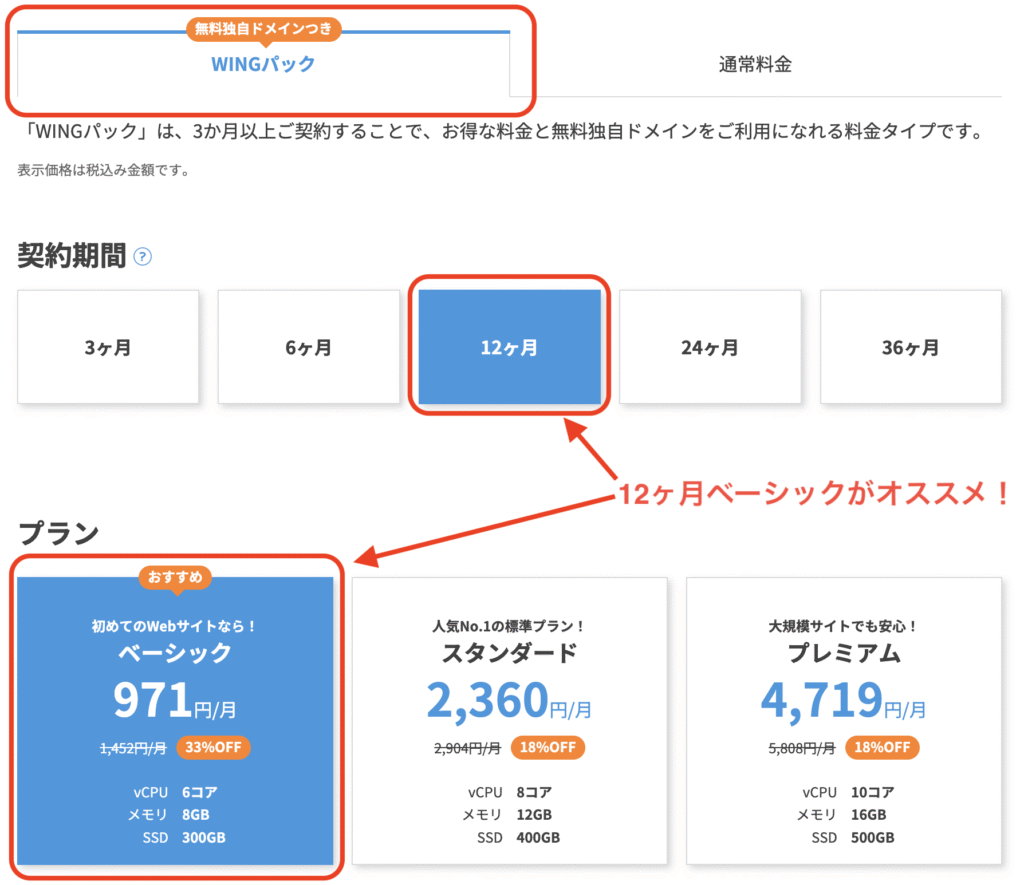Click the 18%OFF badge under プレミアム

(x=882, y=747)
